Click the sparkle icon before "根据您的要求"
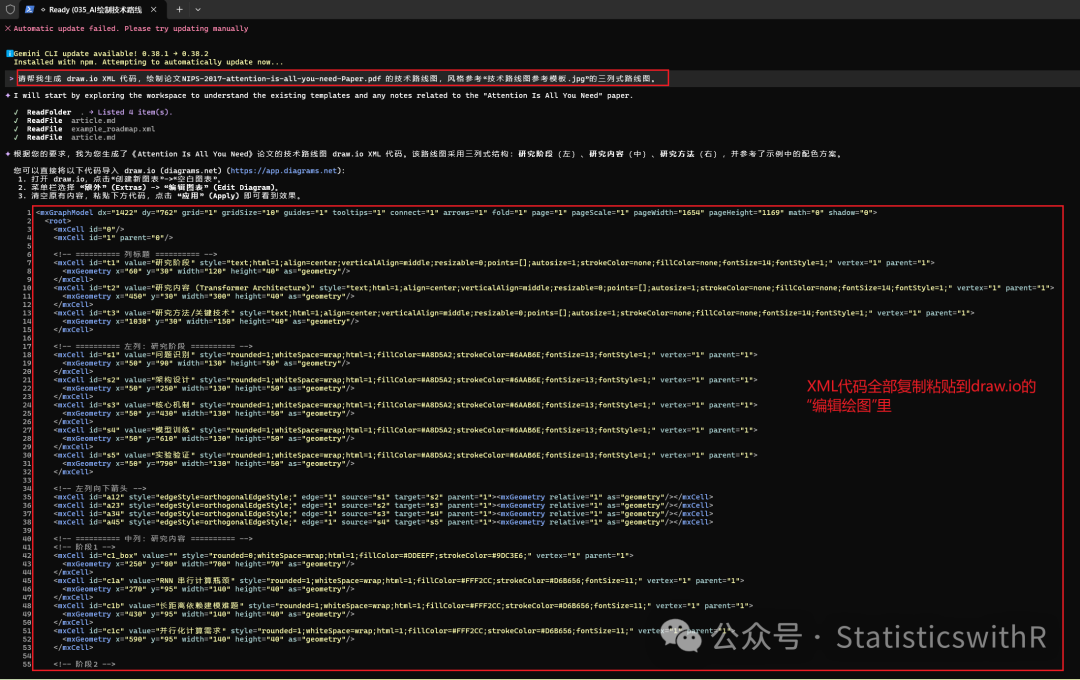 point(8,154)
